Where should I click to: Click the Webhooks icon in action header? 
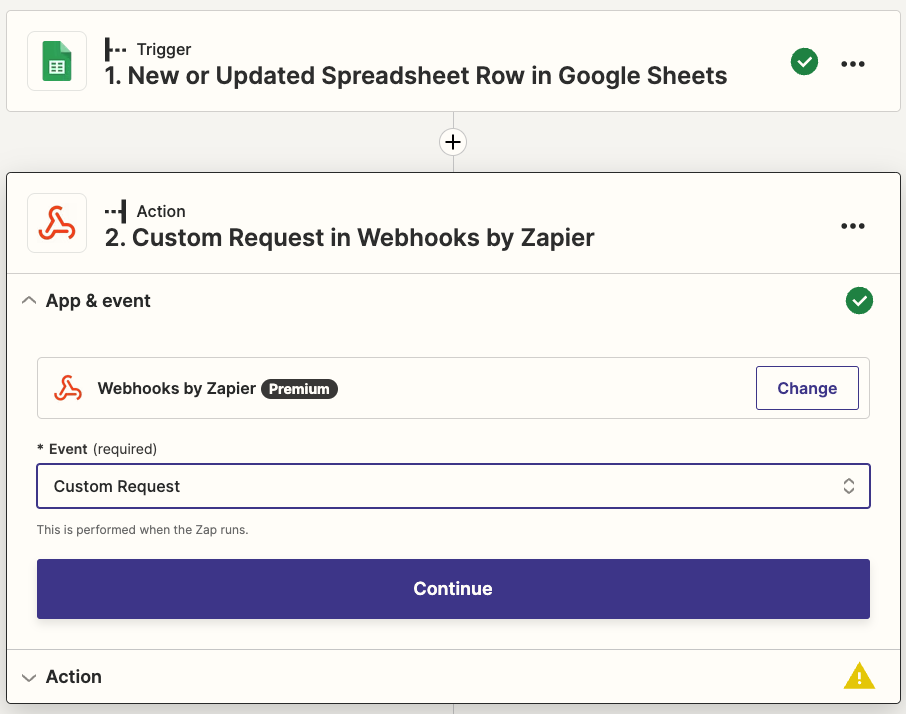[57, 224]
